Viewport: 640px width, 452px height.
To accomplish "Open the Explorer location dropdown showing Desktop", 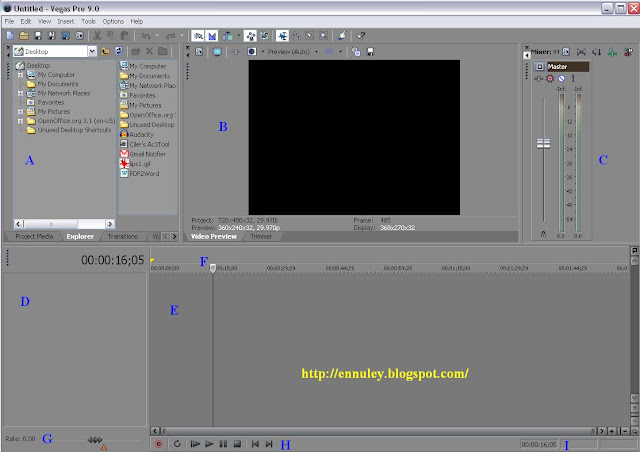I will pyautogui.click(x=92, y=51).
